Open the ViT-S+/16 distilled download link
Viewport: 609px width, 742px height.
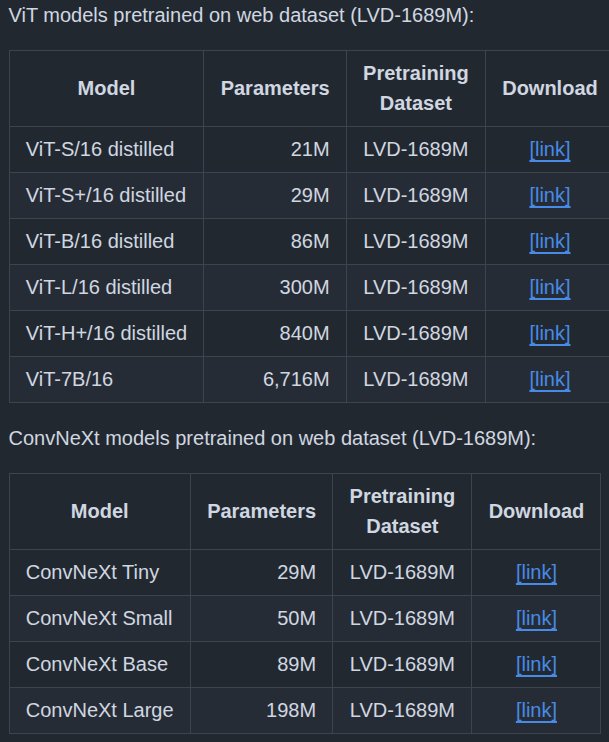tap(549, 196)
